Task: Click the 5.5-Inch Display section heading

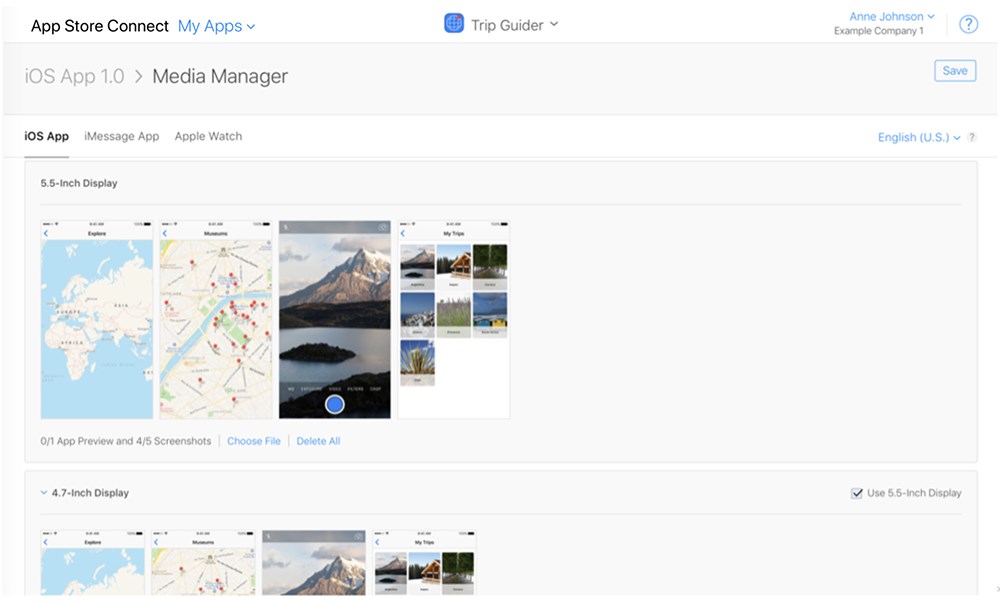Action: pyautogui.click(x=79, y=183)
